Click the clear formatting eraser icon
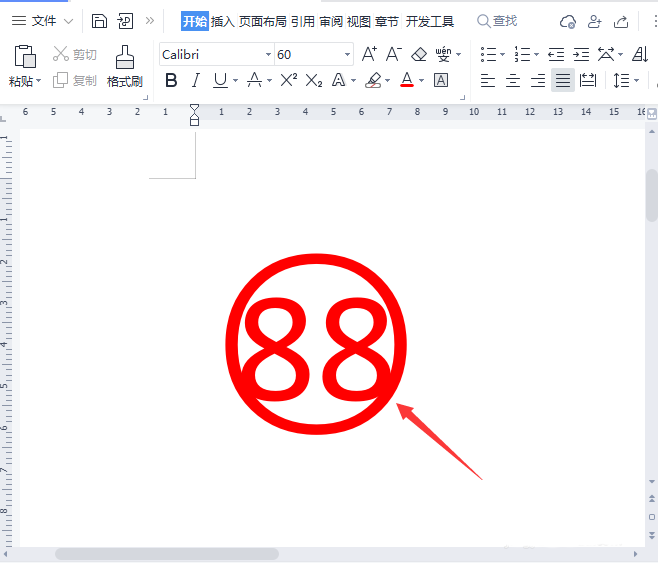 (x=419, y=54)
